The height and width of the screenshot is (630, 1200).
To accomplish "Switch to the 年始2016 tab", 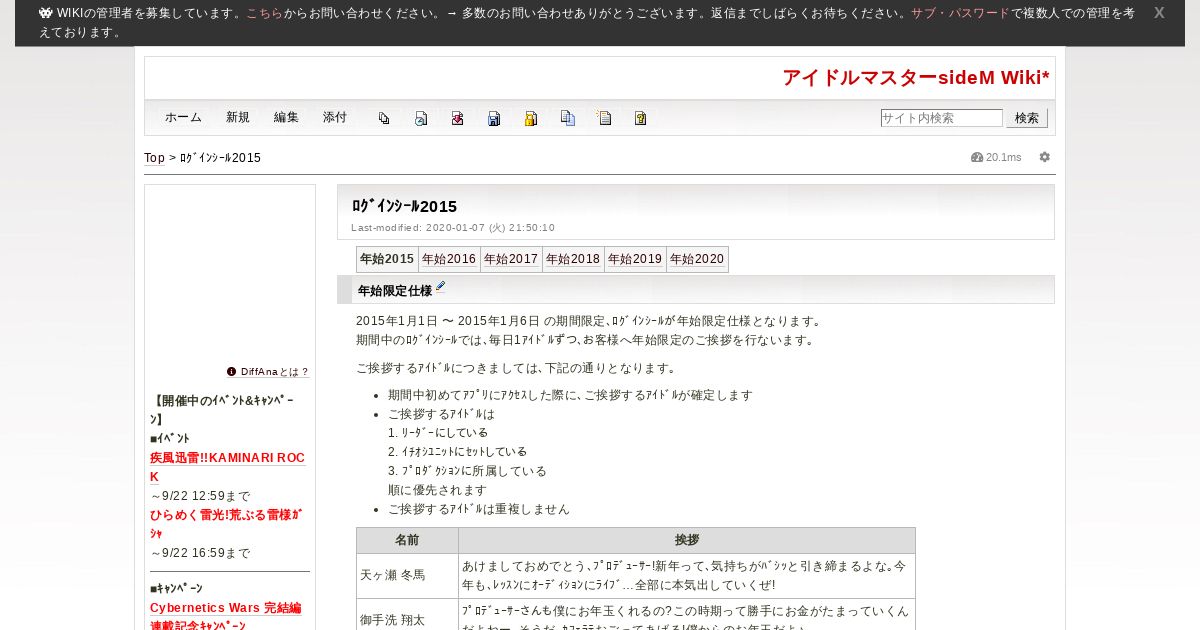I will tap(449, 259).
